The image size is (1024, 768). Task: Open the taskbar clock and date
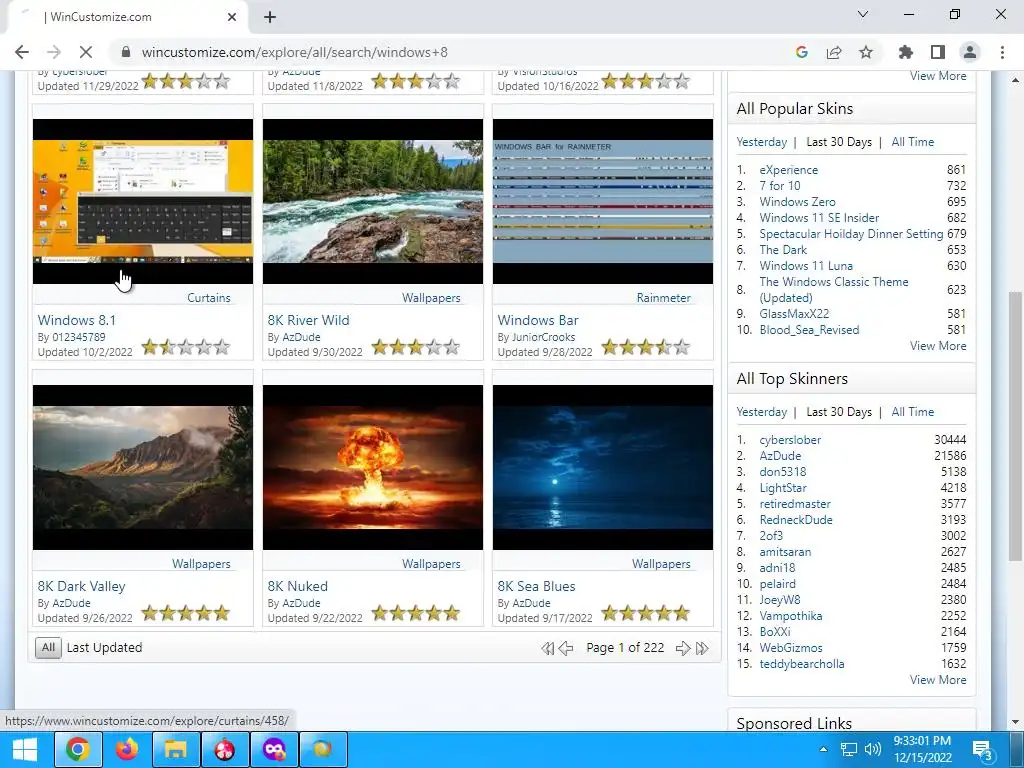(922, 749)
